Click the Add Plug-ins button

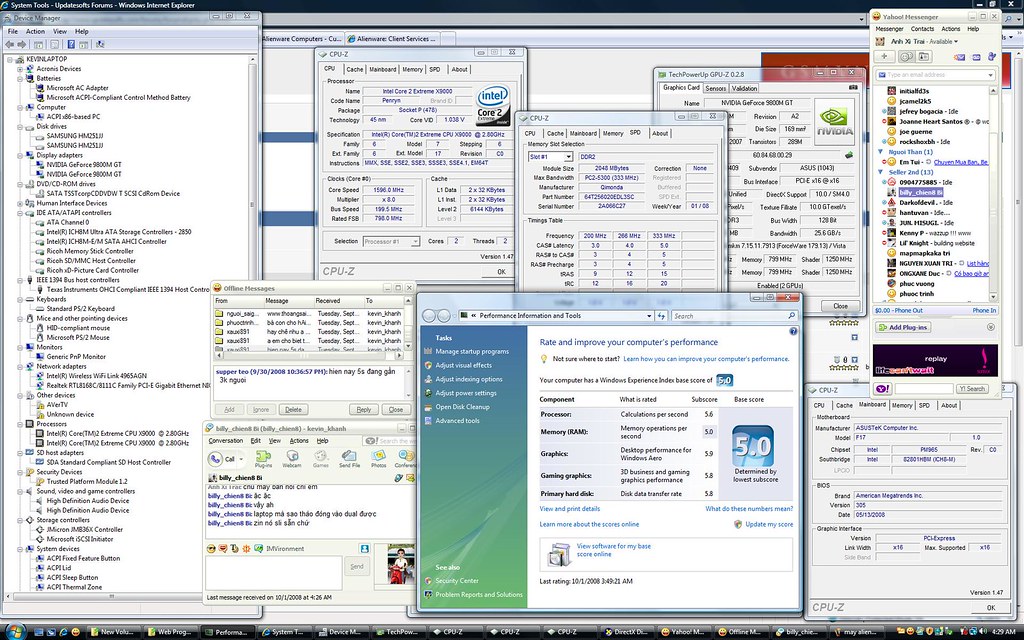click(903, 327)
